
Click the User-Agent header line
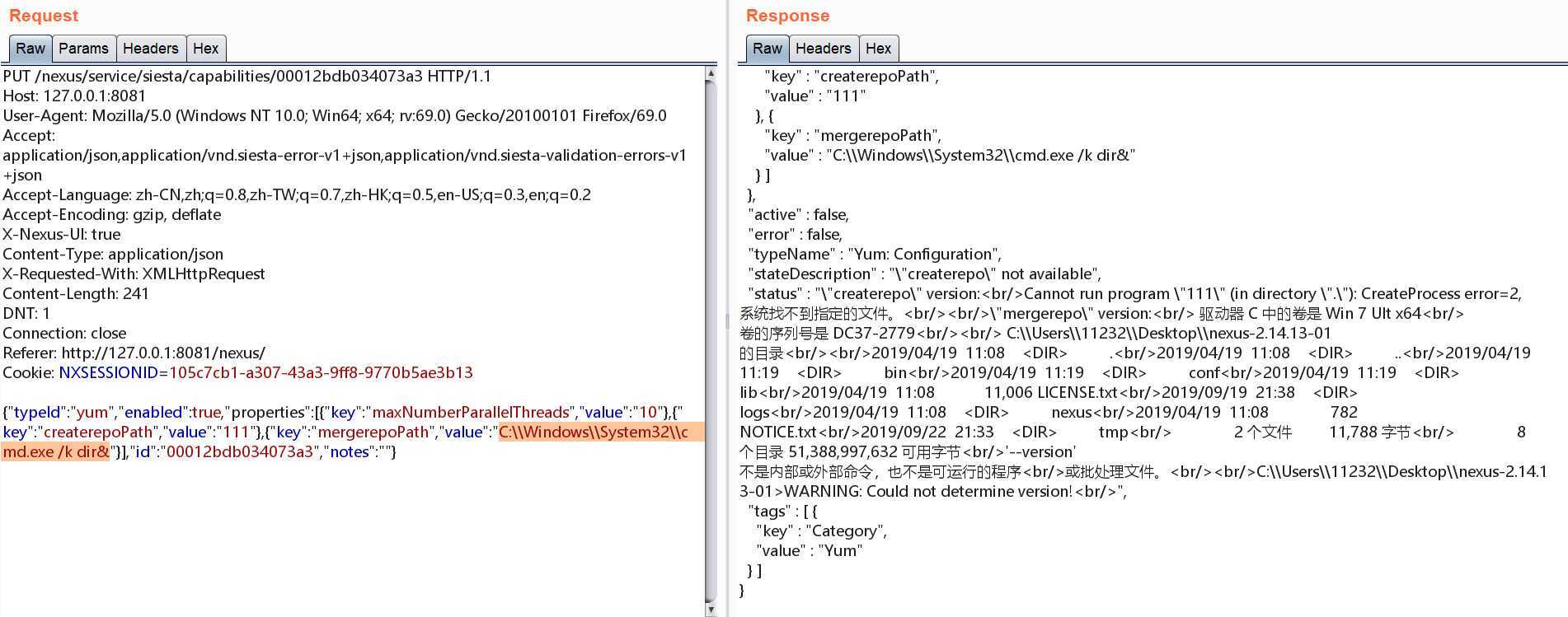click(x=335, y=115)
